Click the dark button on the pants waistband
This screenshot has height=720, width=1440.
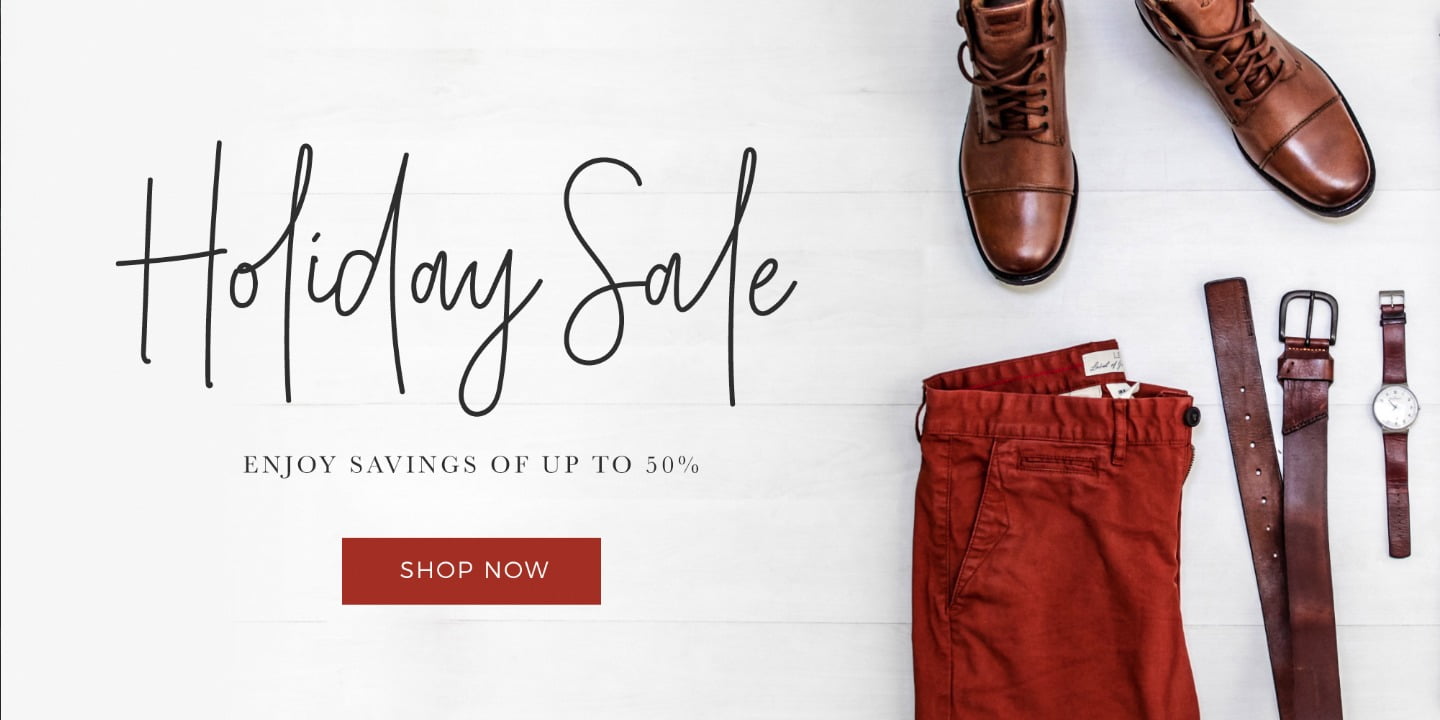pos(1192,416)
